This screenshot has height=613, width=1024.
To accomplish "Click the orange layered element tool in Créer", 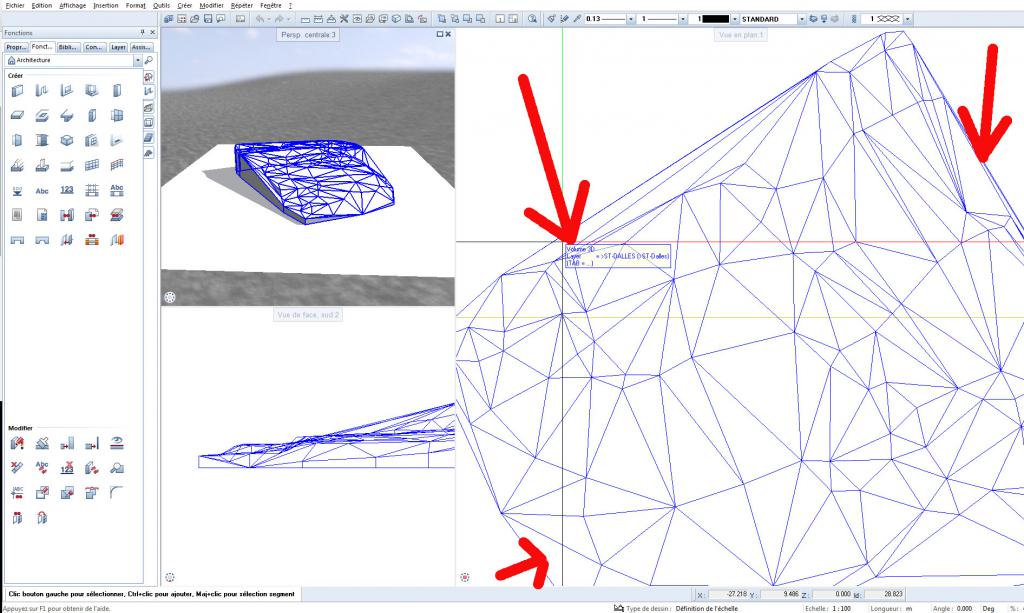I will point(116,240).
